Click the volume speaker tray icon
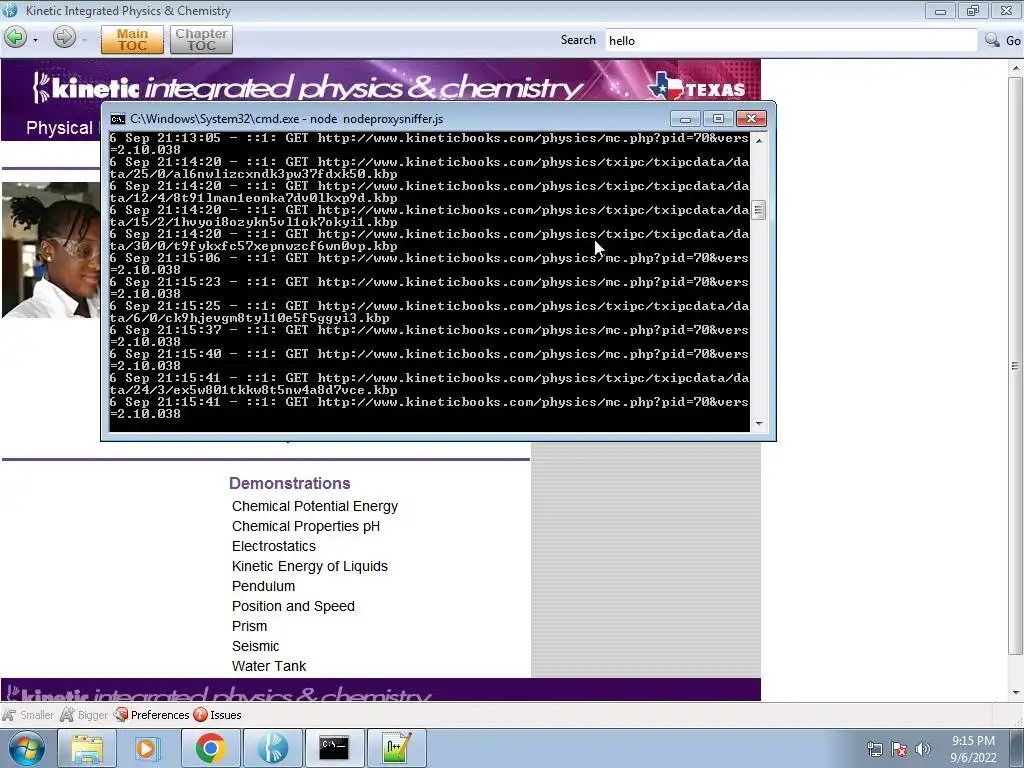 pyautogui.click(x=923, y=750)
